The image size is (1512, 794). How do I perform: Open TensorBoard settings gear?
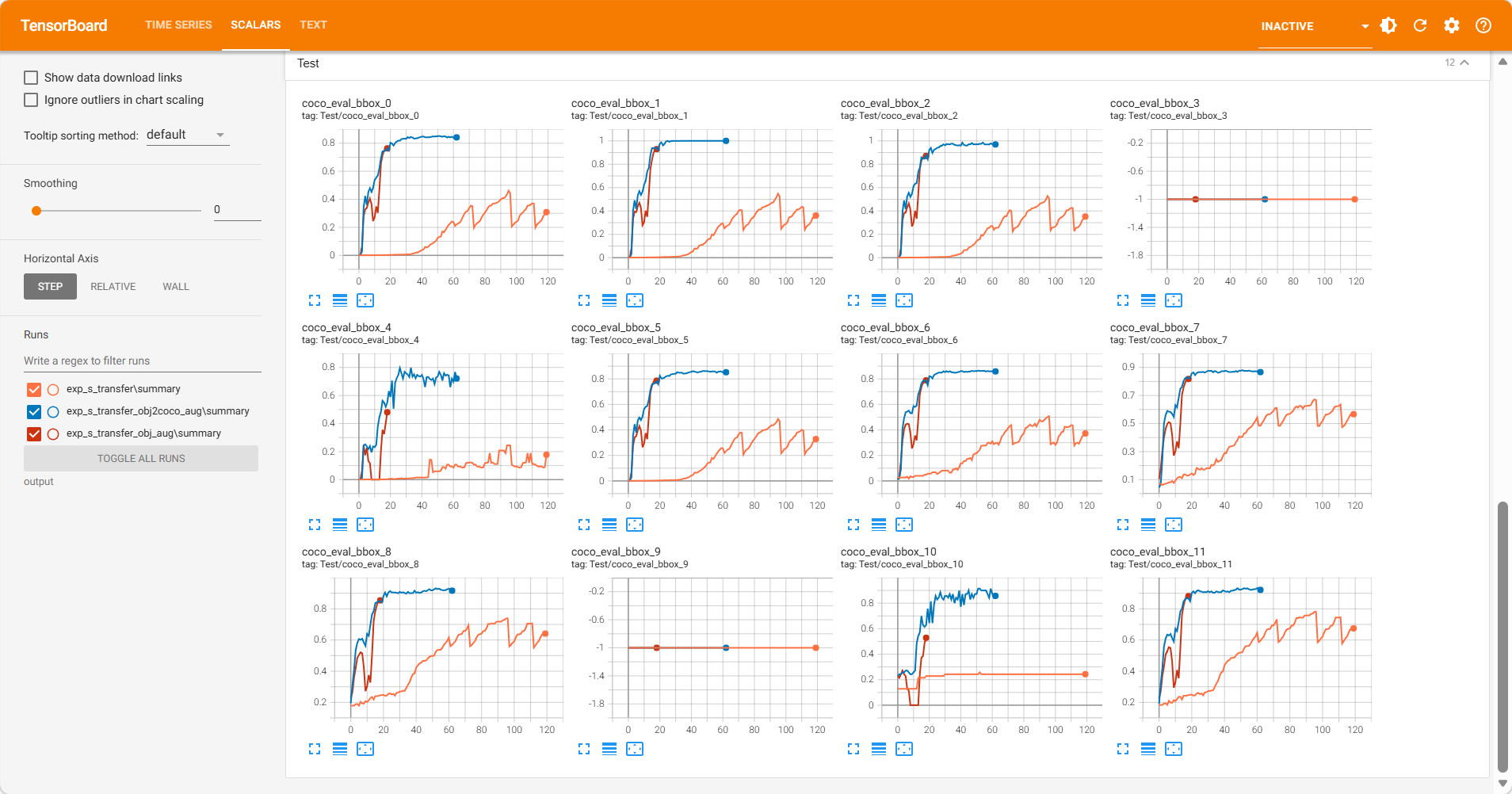click(1452, 25)
